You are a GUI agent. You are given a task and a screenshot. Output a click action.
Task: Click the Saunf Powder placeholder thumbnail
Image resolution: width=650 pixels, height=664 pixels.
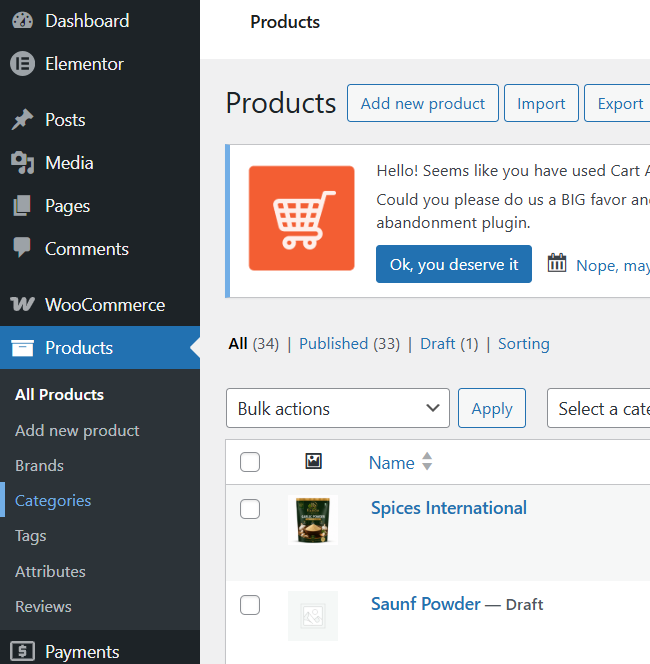point(313,616)
